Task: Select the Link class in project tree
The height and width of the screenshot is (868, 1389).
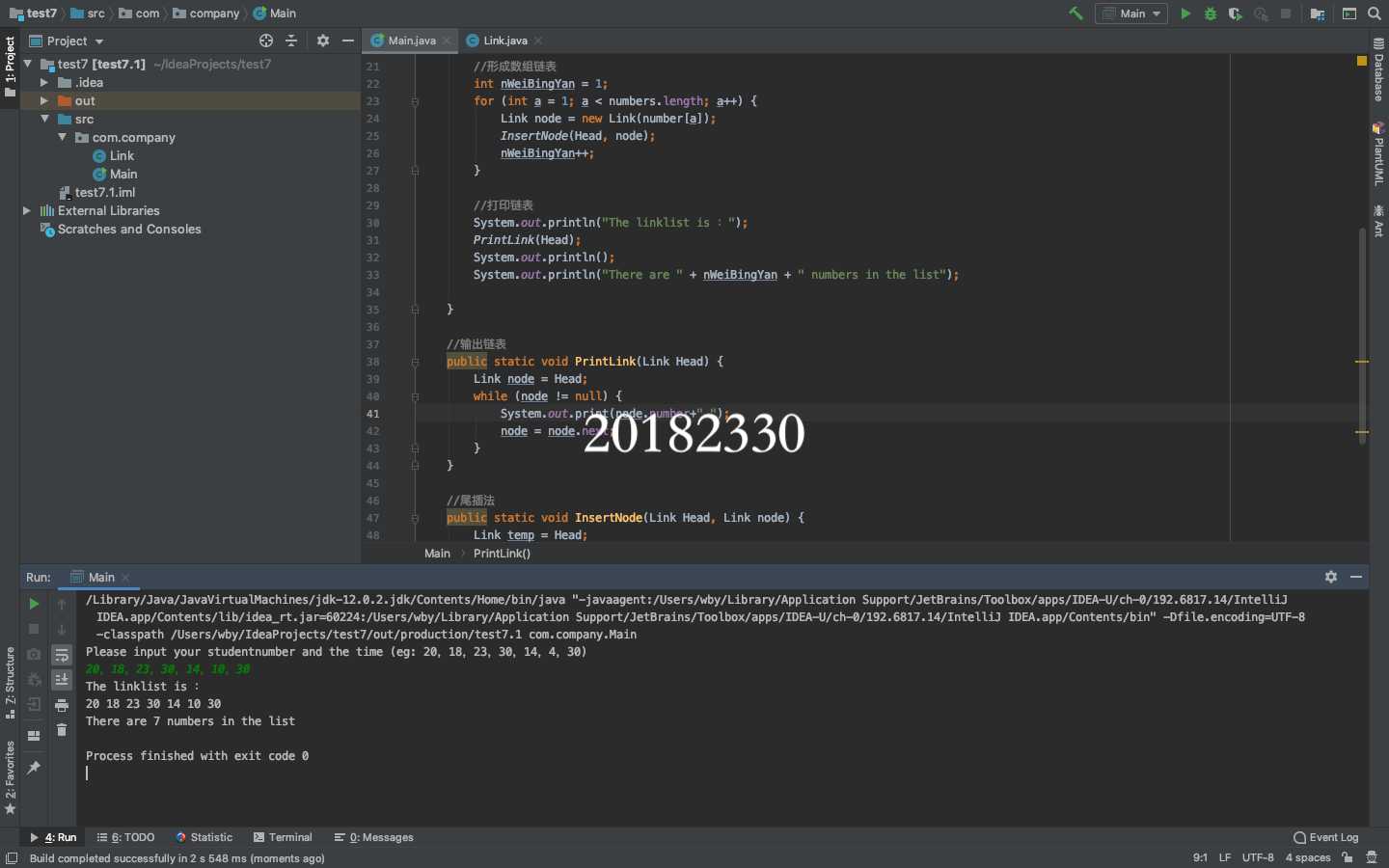Action: 114,155
